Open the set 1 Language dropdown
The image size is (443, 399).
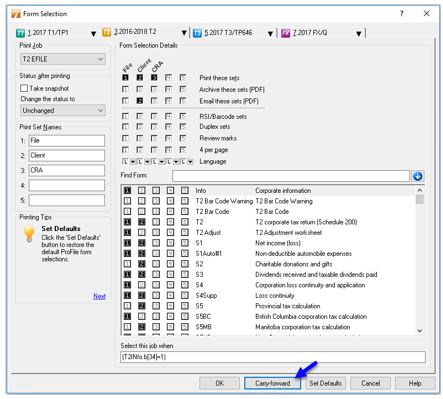(x=133, y=162)
